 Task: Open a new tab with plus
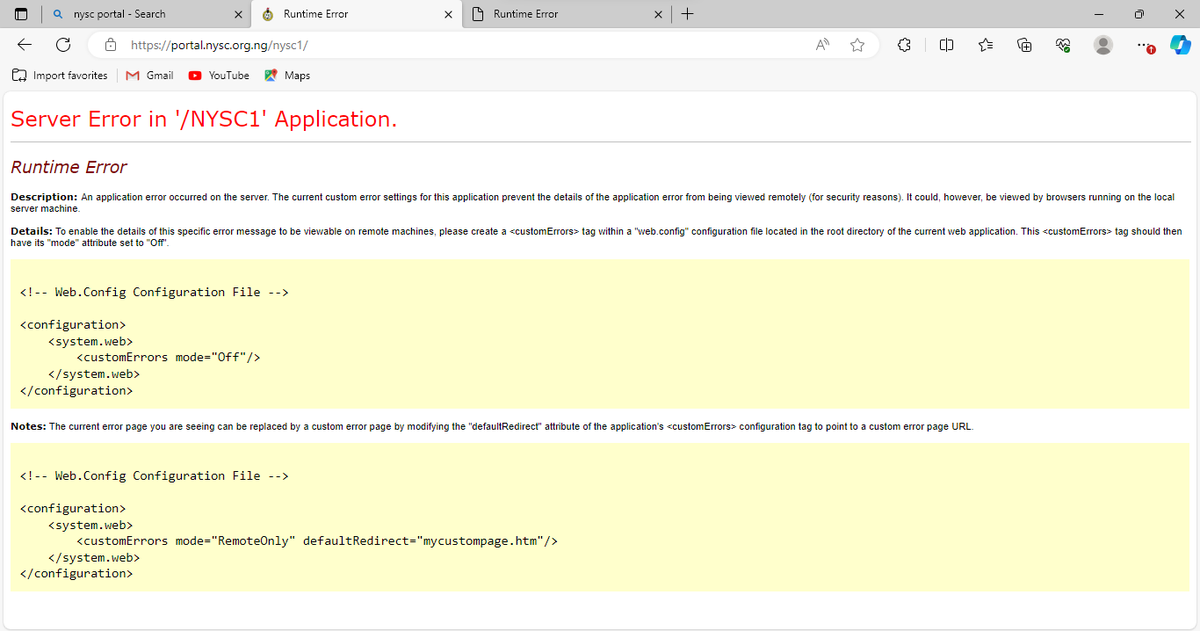[687, 14]
